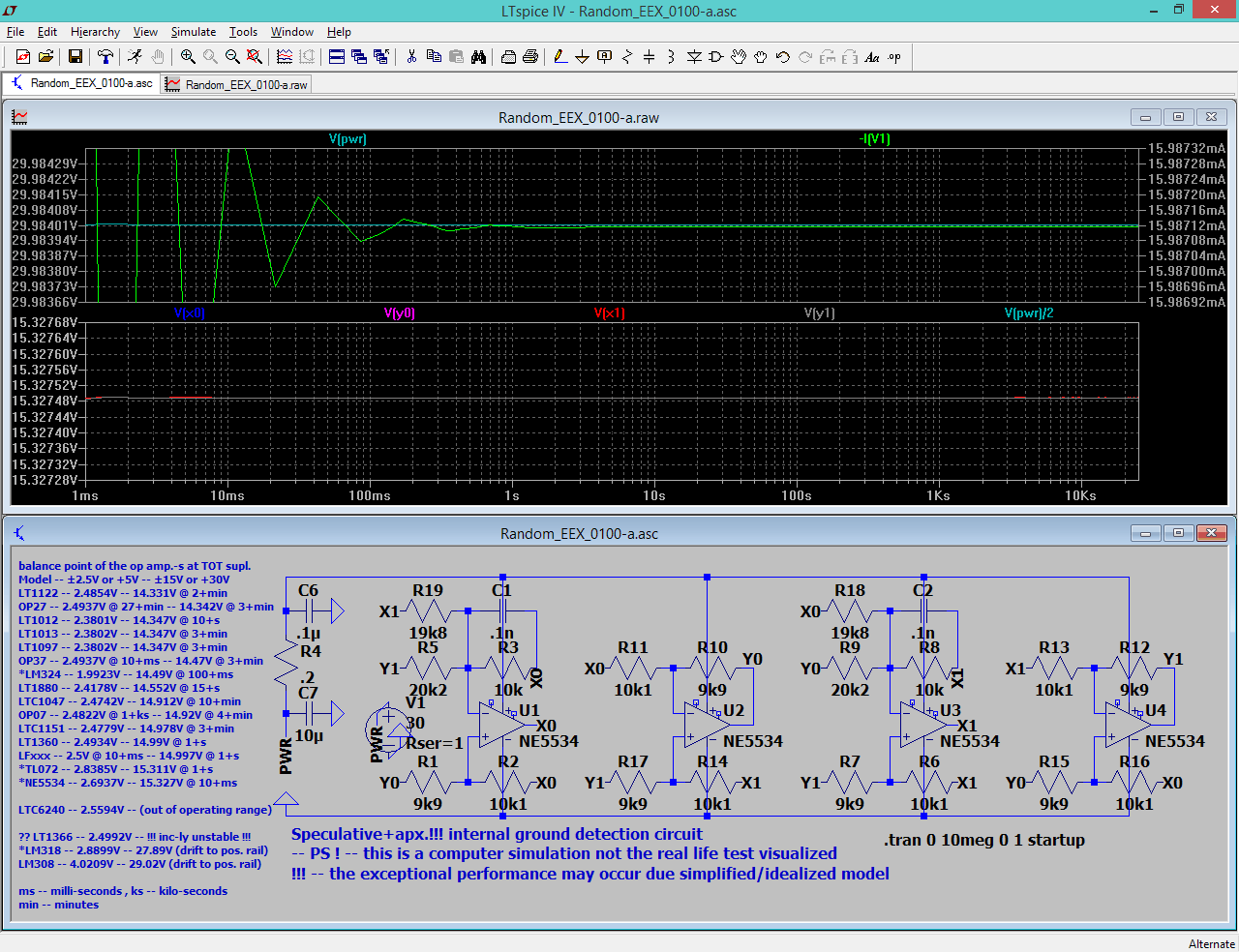Click the V(x1) trace label
1239x952 pixels.
(x=610, y=312)
